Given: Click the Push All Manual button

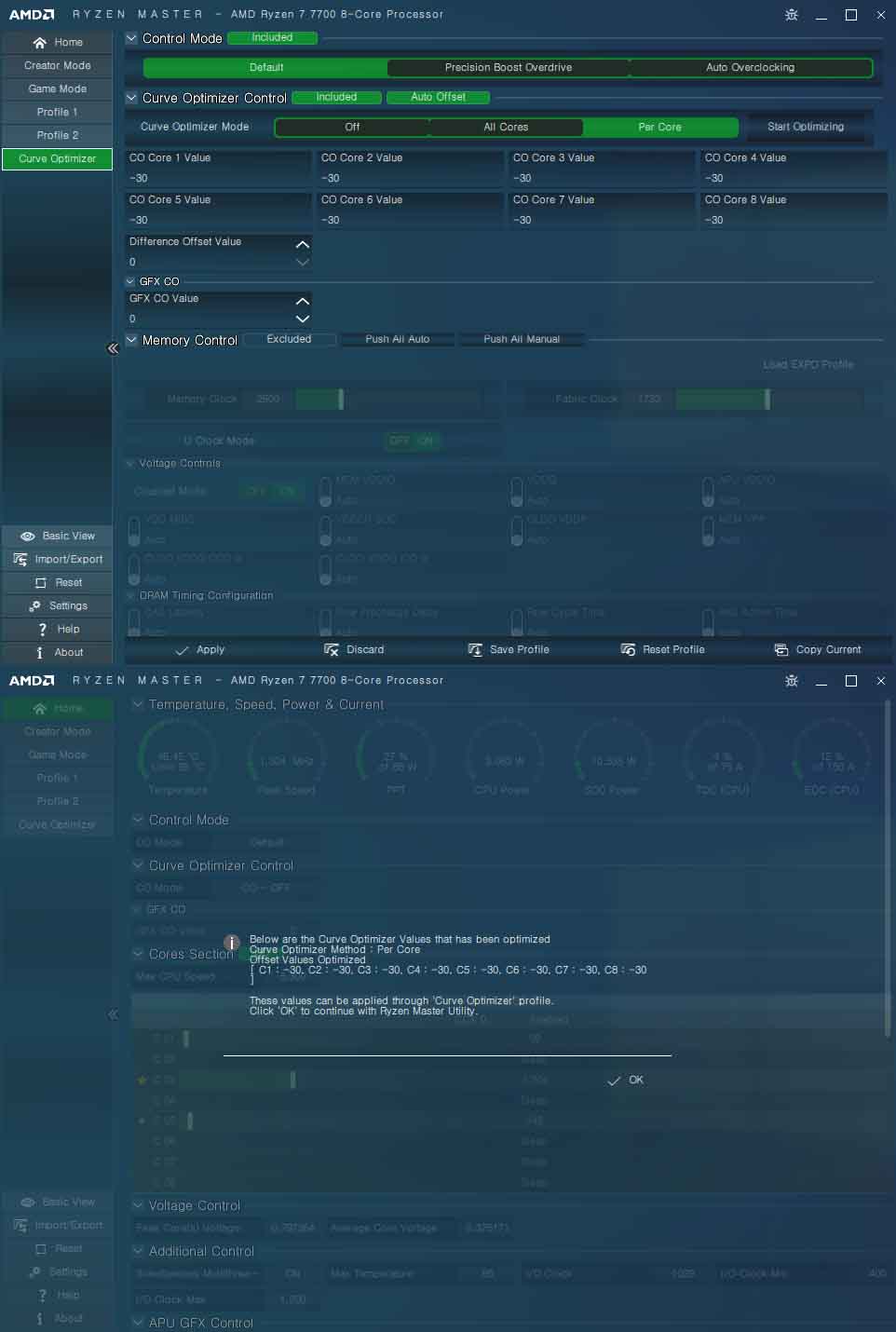Looking at the screenshot, I should point(522,340).
